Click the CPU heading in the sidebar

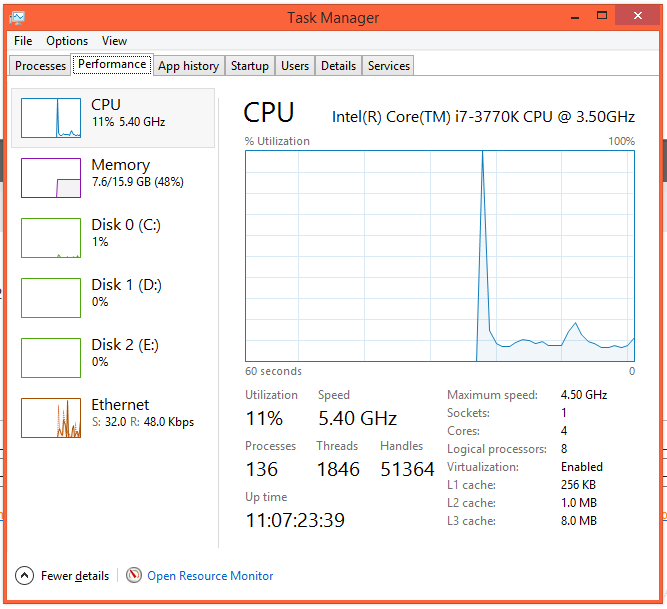pos(106,104)
